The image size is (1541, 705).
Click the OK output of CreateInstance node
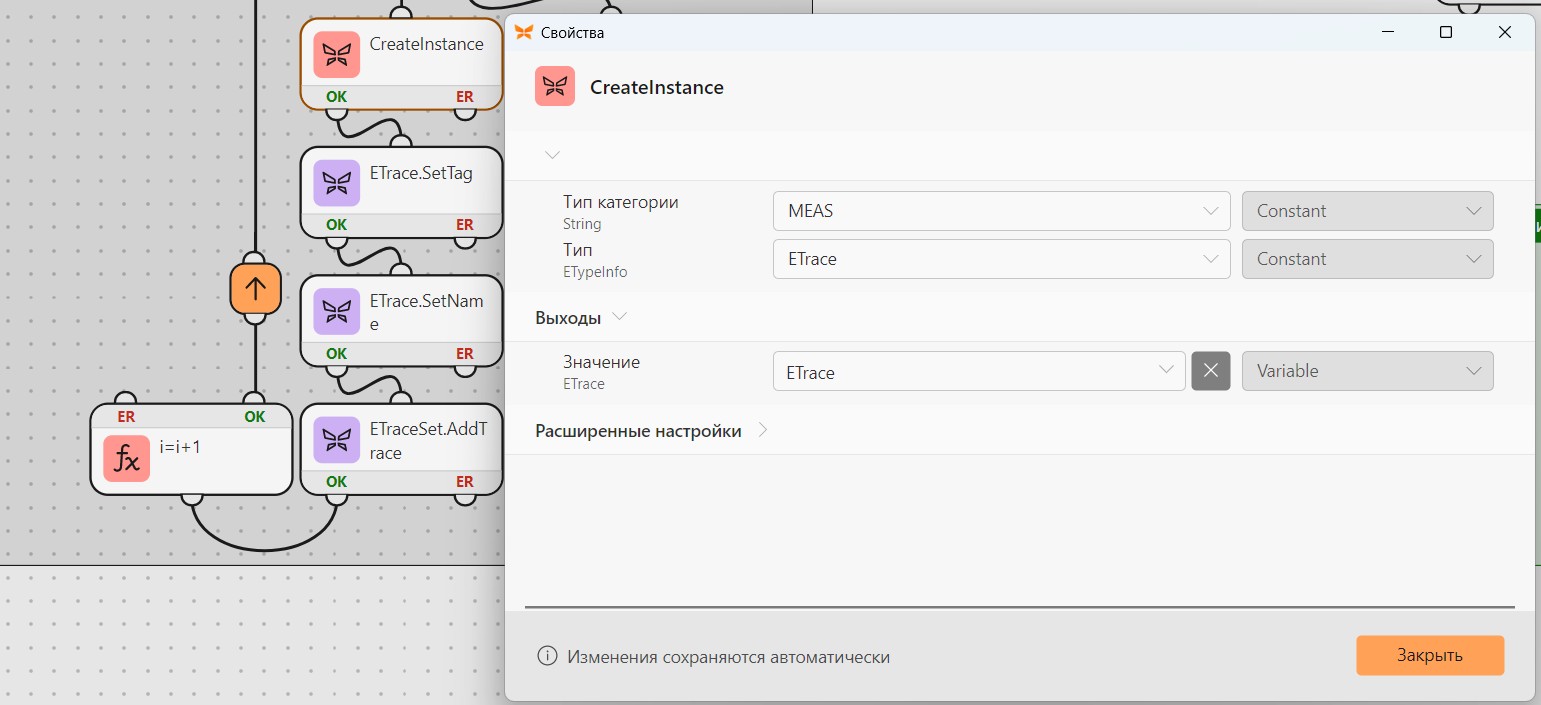(x=337, y=97)
